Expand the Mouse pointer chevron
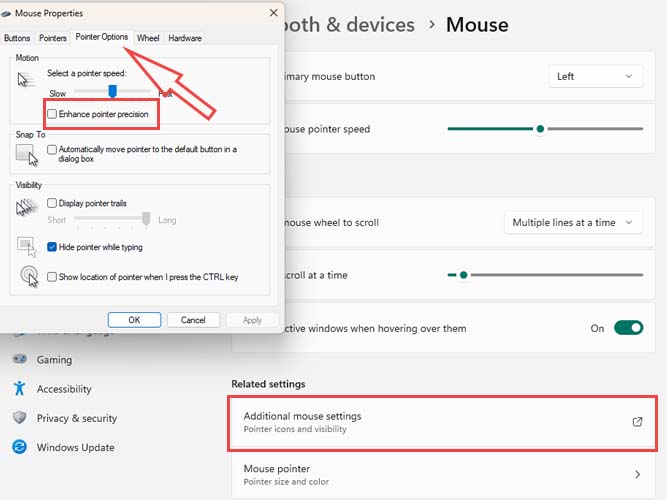This screenshot has height=500, width=667. pyautogui.click(x=638, y=474)
